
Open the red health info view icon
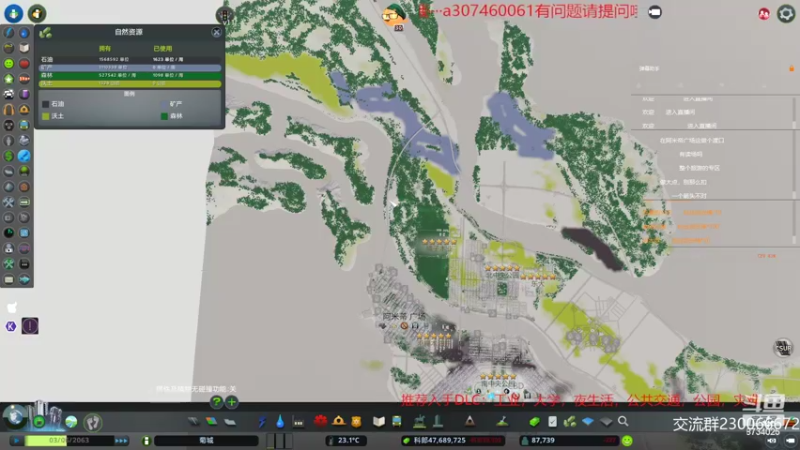(x=24, y=63)
